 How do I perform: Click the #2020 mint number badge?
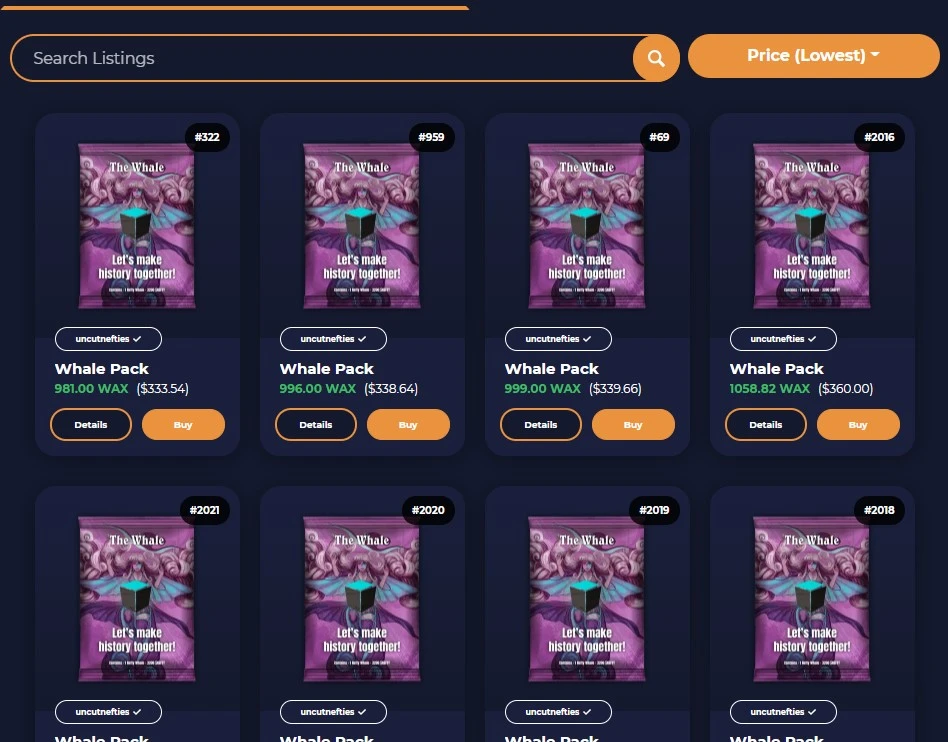[428, 510]
